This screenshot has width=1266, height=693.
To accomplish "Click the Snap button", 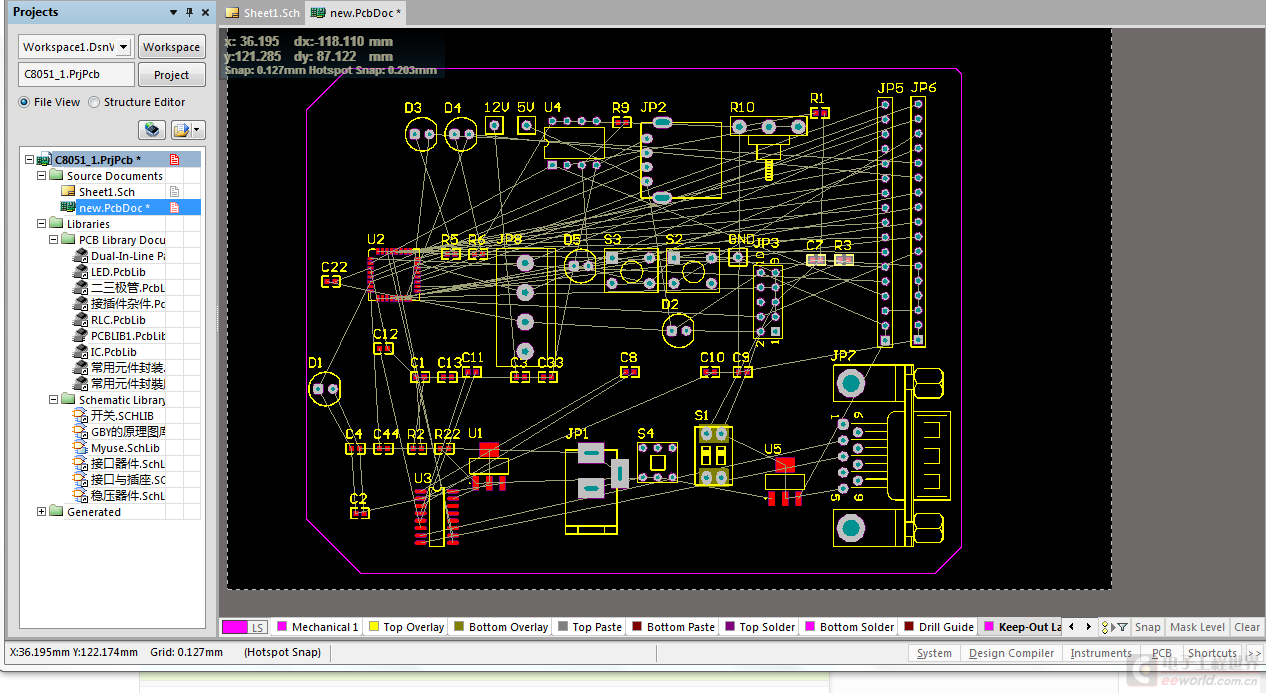I will [x=1148, y=627].
